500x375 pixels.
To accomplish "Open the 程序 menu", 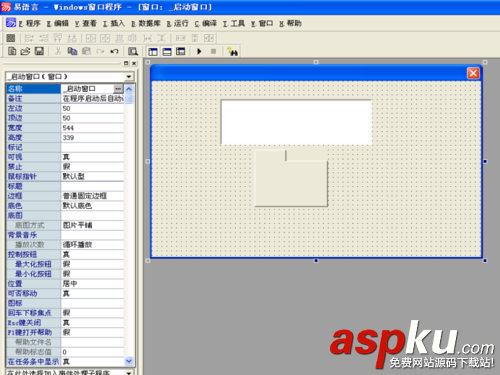I will click(x=29, y=23).
